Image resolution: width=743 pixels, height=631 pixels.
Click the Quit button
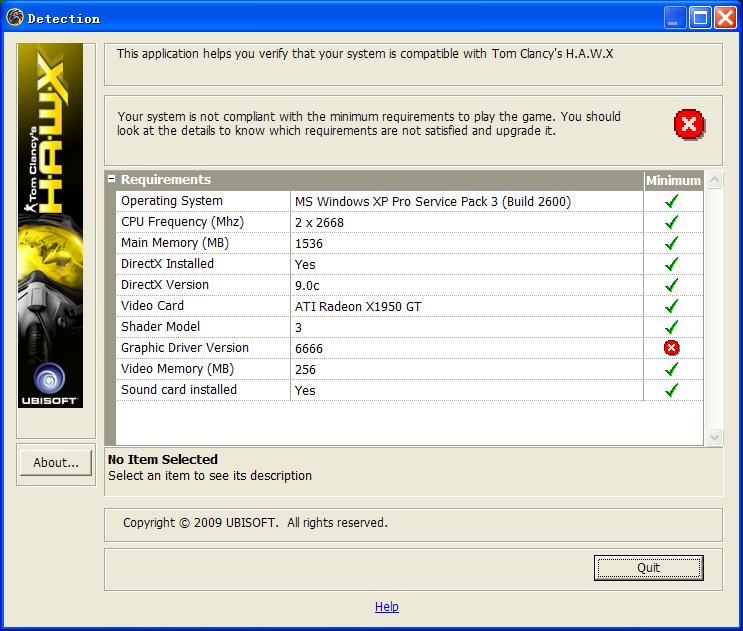point(648,568)
